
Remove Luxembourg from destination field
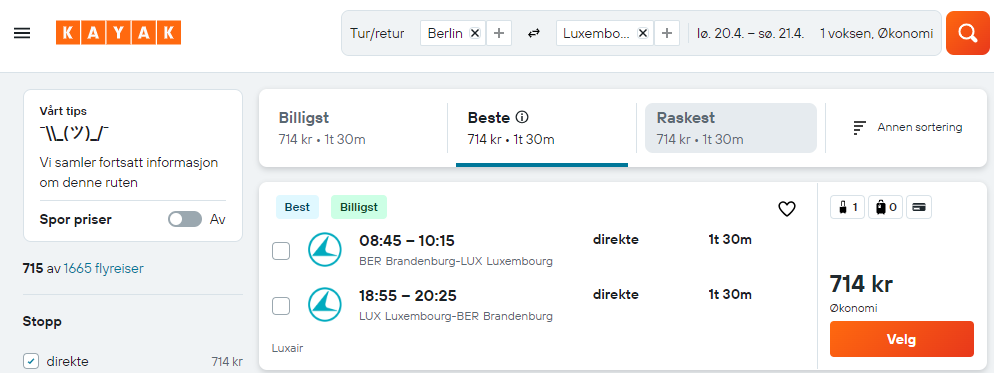[x=642, y=33]
